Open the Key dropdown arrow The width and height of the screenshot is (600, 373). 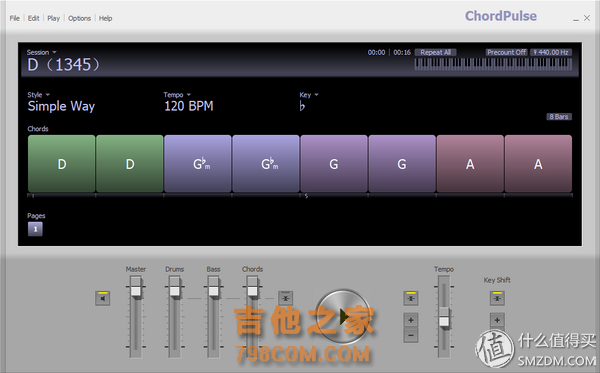click(x=316, y=94)
